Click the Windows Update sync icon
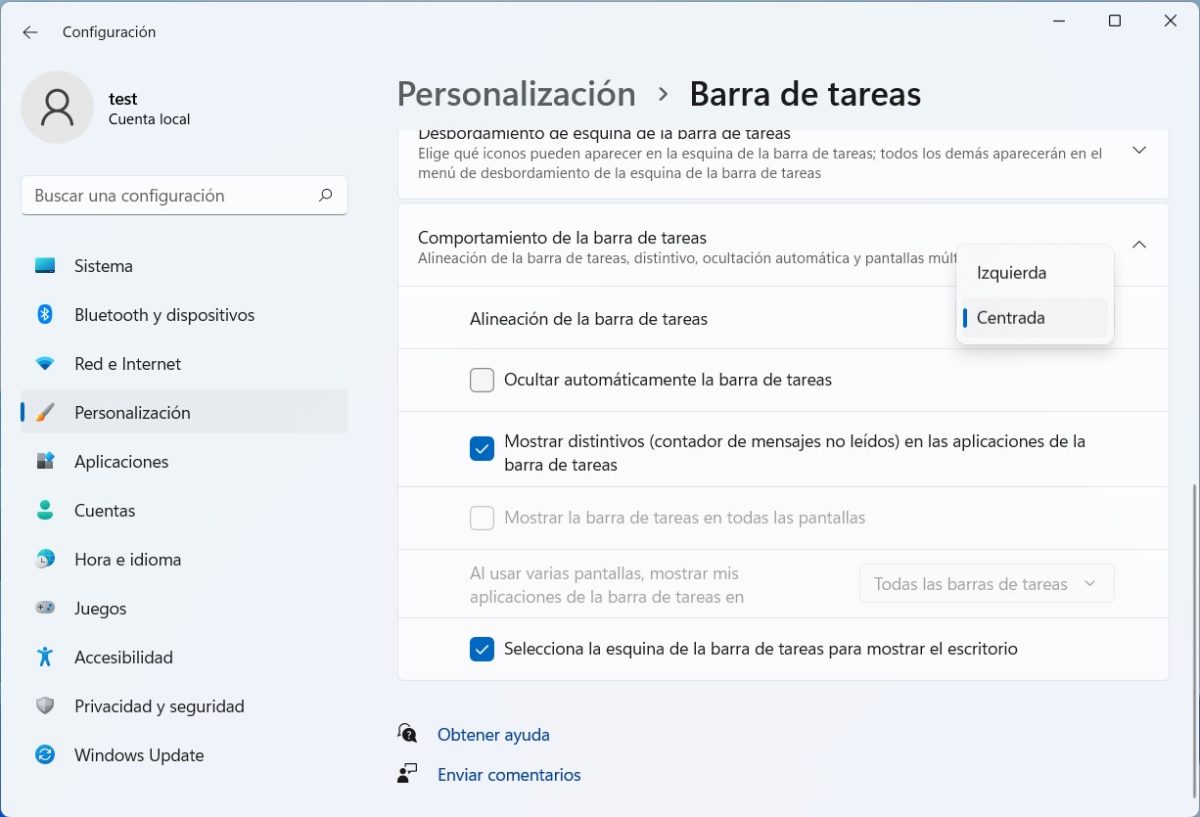 pos(45,755)
